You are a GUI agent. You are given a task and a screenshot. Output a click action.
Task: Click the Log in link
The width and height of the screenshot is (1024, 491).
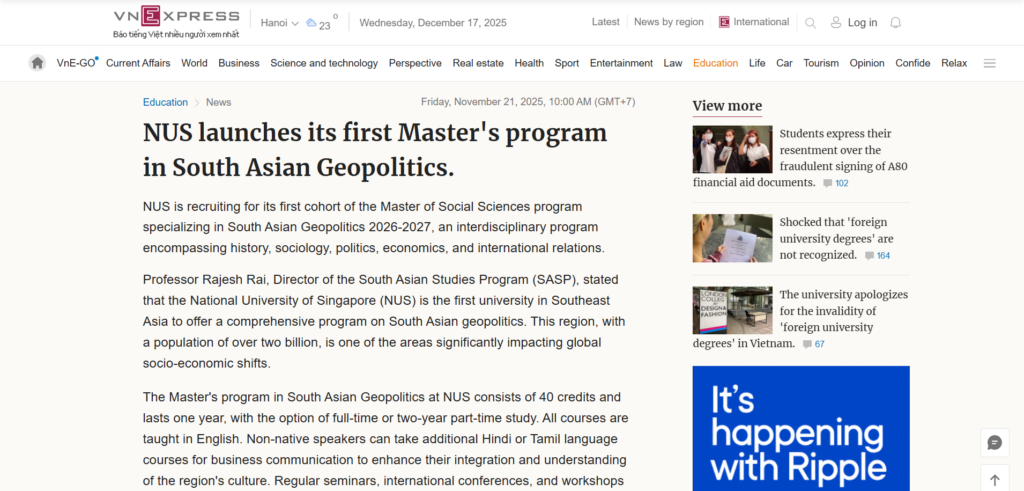tap(862, 23)
